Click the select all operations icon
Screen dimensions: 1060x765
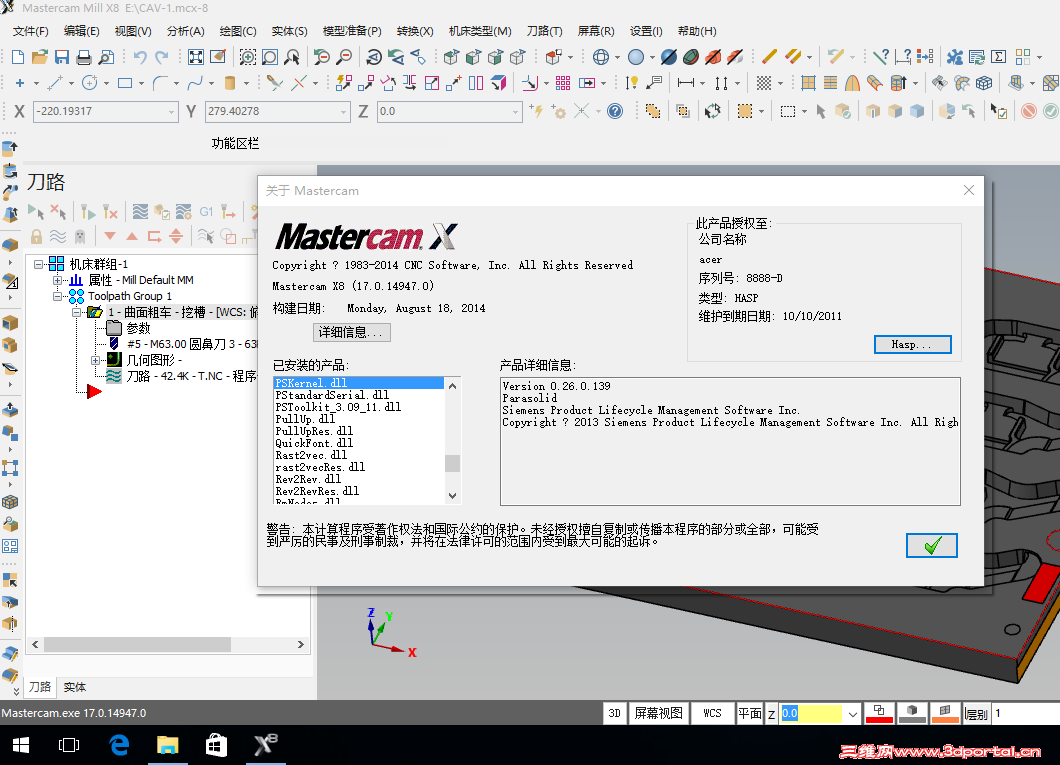pyautogui.click(x=37, y=212)
